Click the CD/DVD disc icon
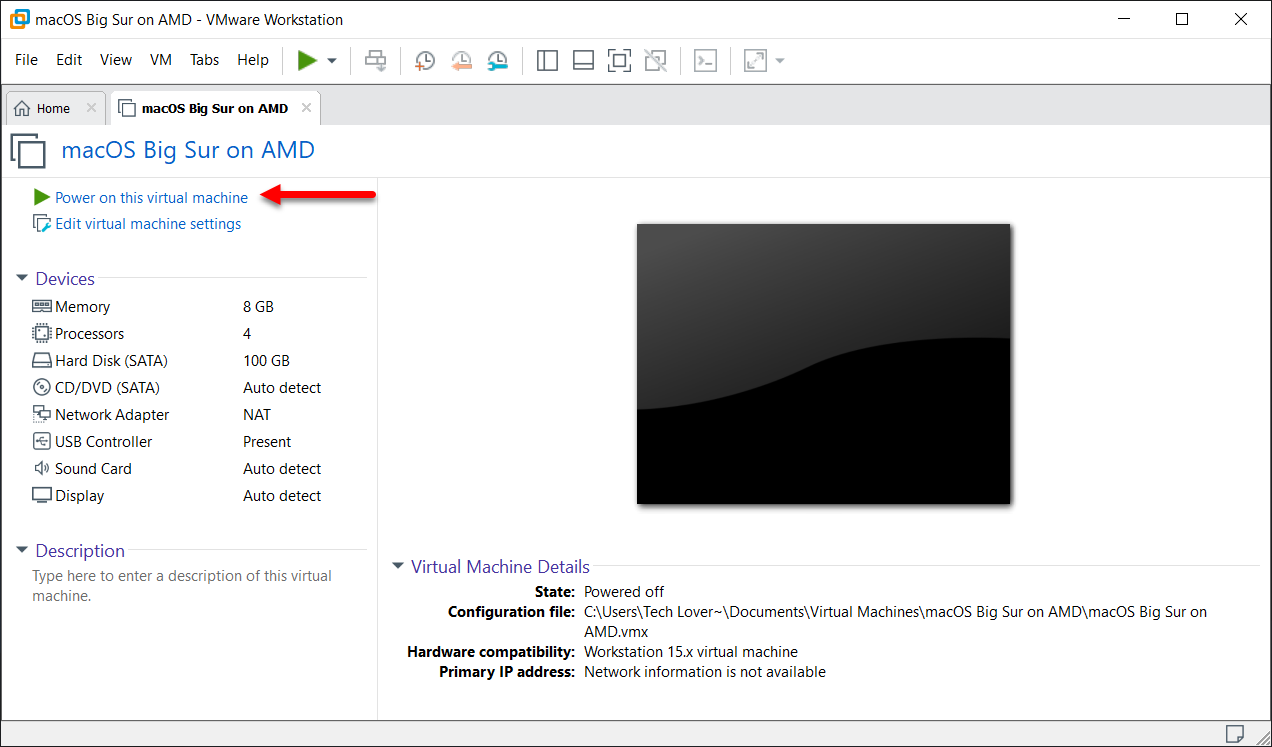 tap(42, 388)
